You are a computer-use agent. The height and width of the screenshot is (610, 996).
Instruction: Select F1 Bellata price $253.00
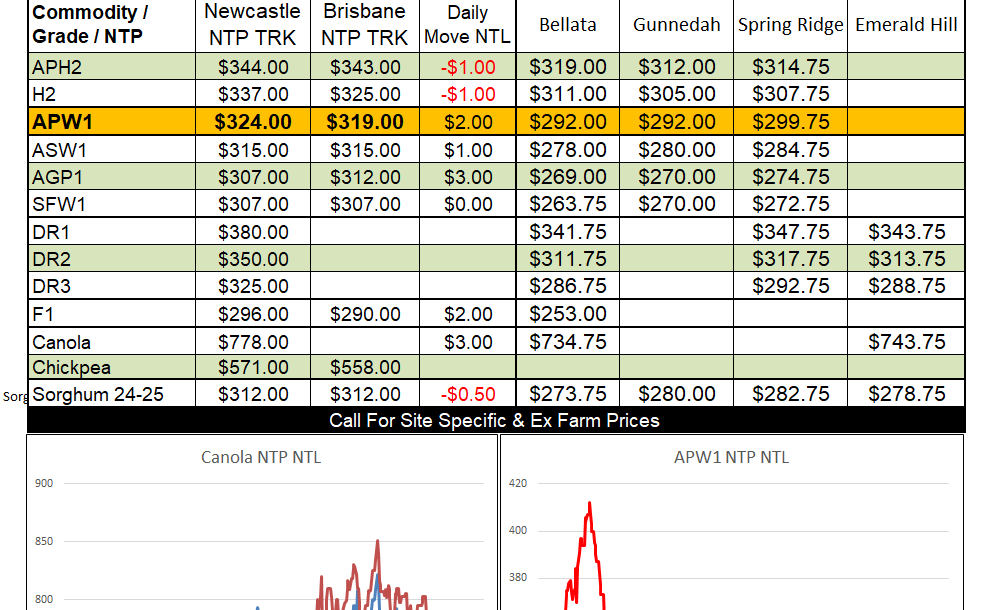(x=567, y=314)
